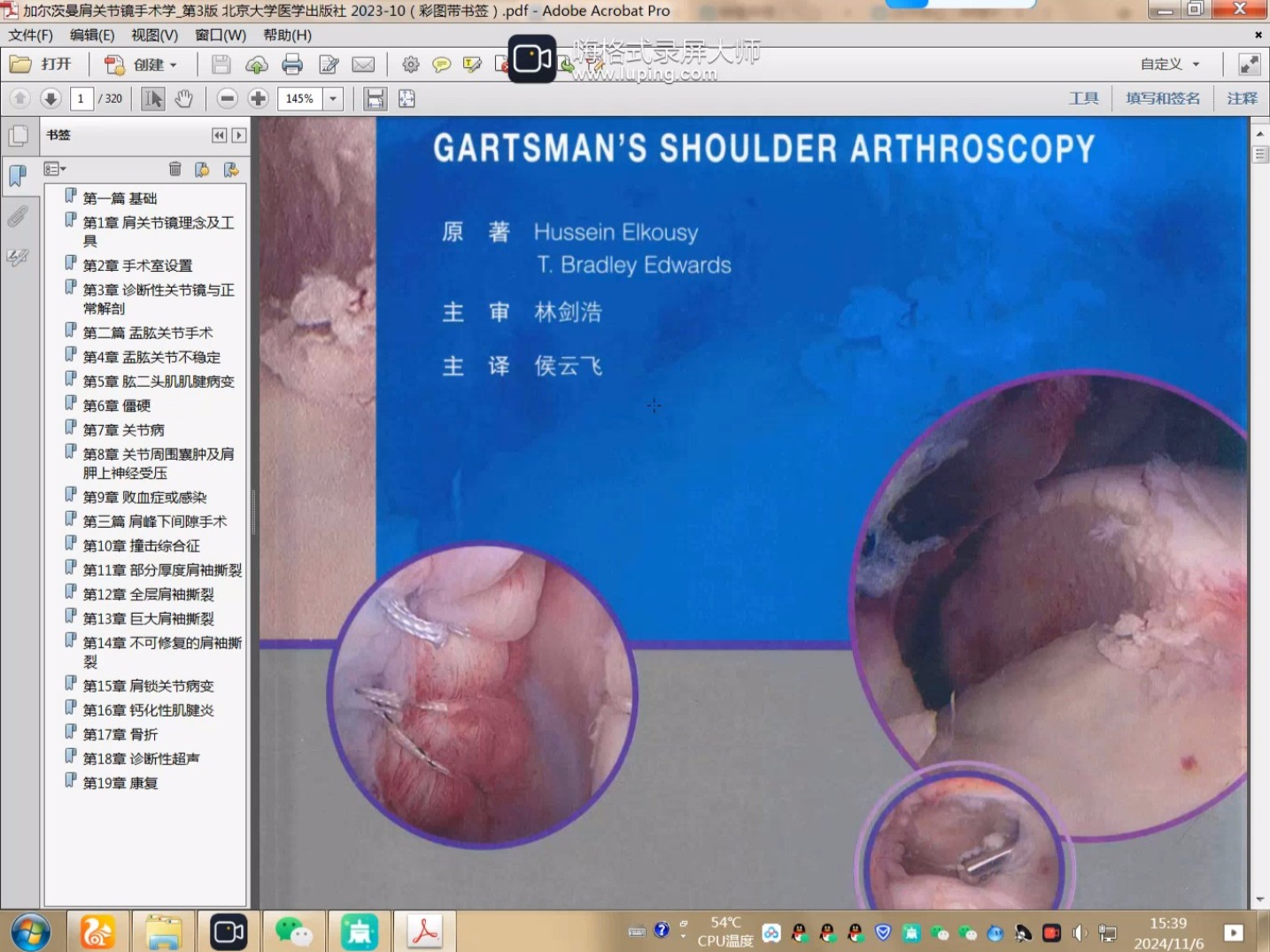Select bookmark 第17章 骨折
The height and width of the screenshot is (952, 1270).
(120, 735)
